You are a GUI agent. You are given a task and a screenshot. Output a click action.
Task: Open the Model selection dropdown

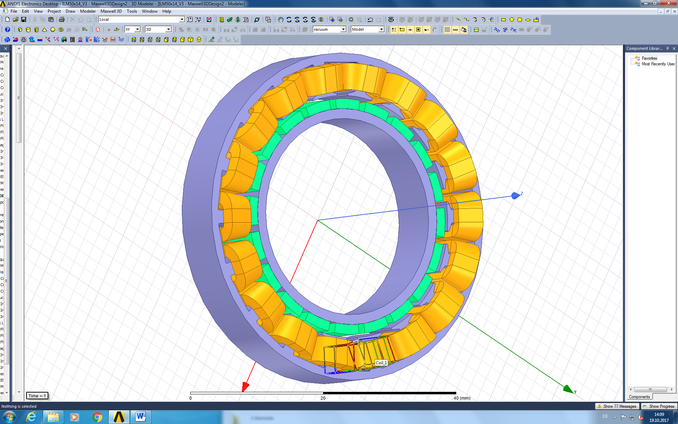(x=381, y=29)
